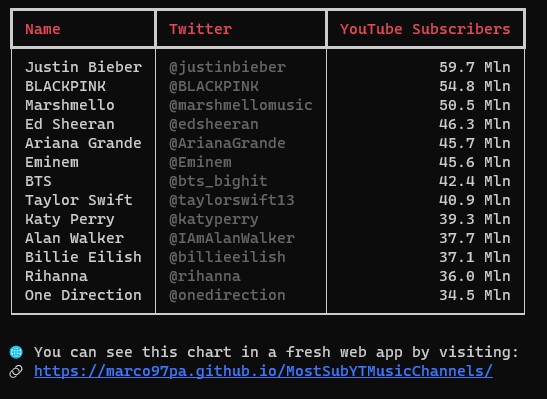The height and width of the screenshot is (399, 547).
Task: Select the @justinbieber Twitter handle
Action: [227, 67]
